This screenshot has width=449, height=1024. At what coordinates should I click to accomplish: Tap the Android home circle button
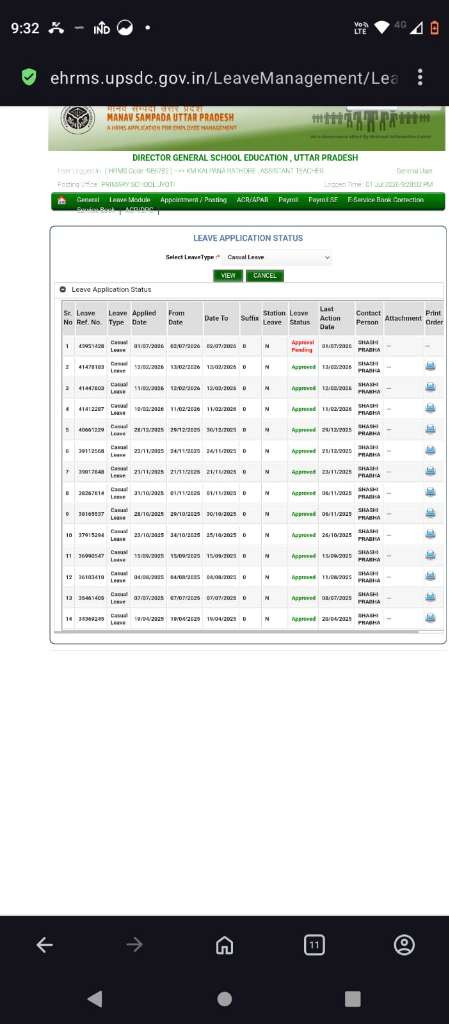pyautogui.click(x=224, y=999)
